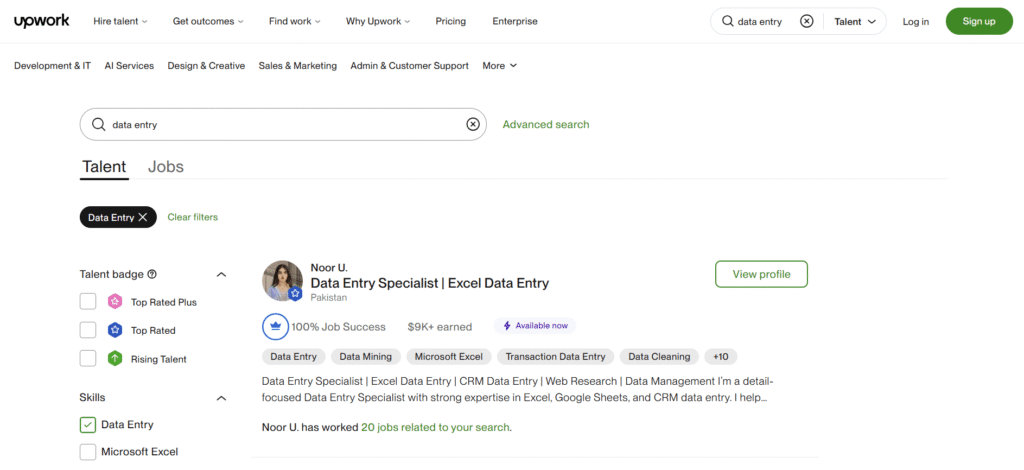This screenshot has width=1024, height=470.
Task: Click the green Rising Talent badge icon
Action: (x=115, y=359)
